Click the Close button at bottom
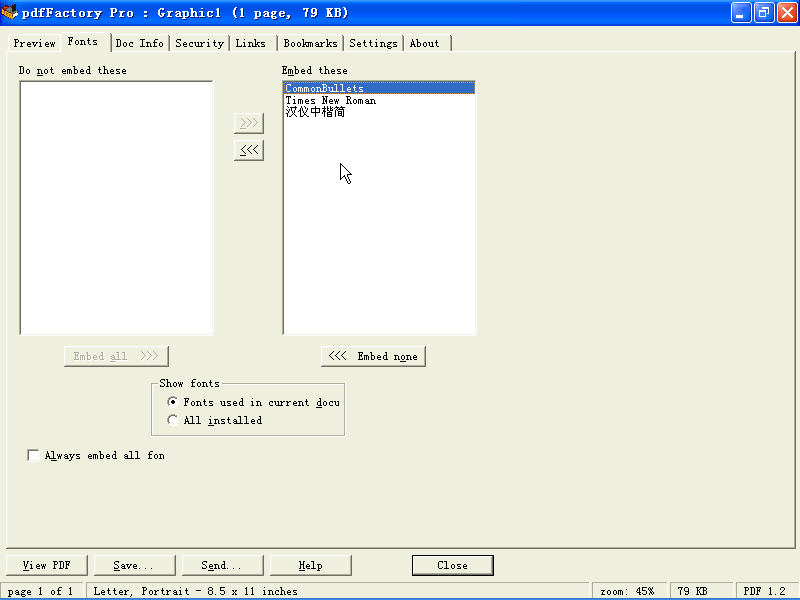 453,565
